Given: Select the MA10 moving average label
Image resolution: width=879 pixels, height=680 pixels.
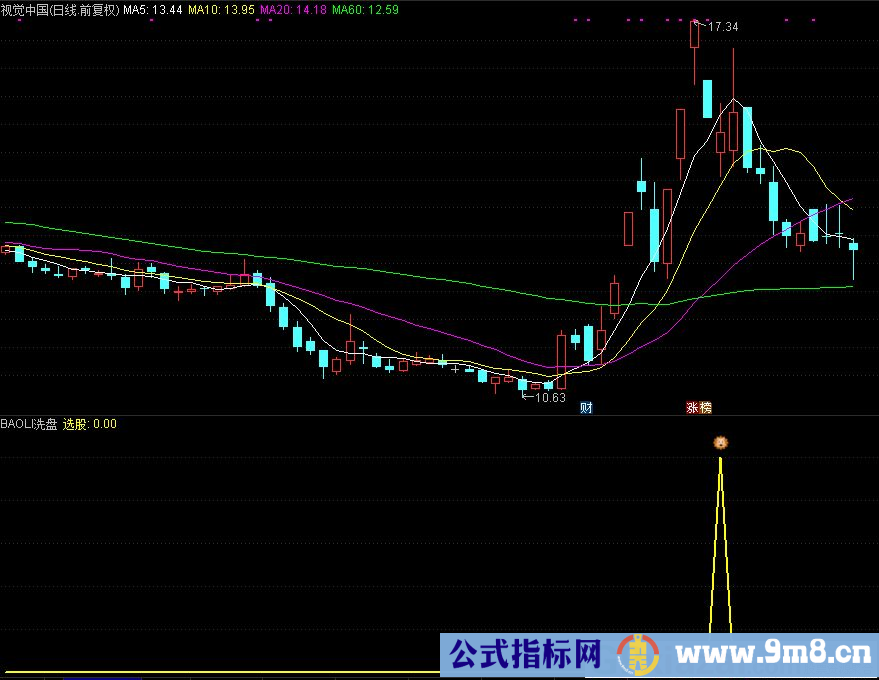Looking at the screenshot, I should coord(221,10).
